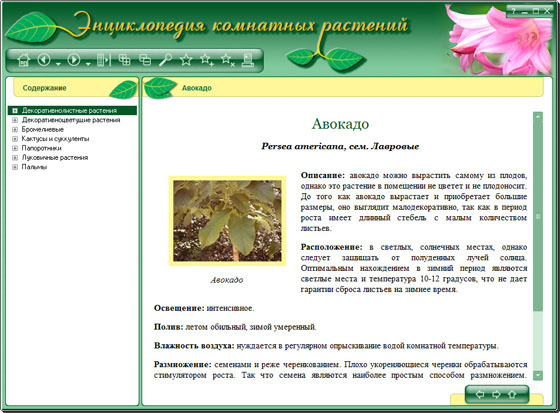Click the help question mark button
This screenshot has width=560, height=413.
[513, 11]
